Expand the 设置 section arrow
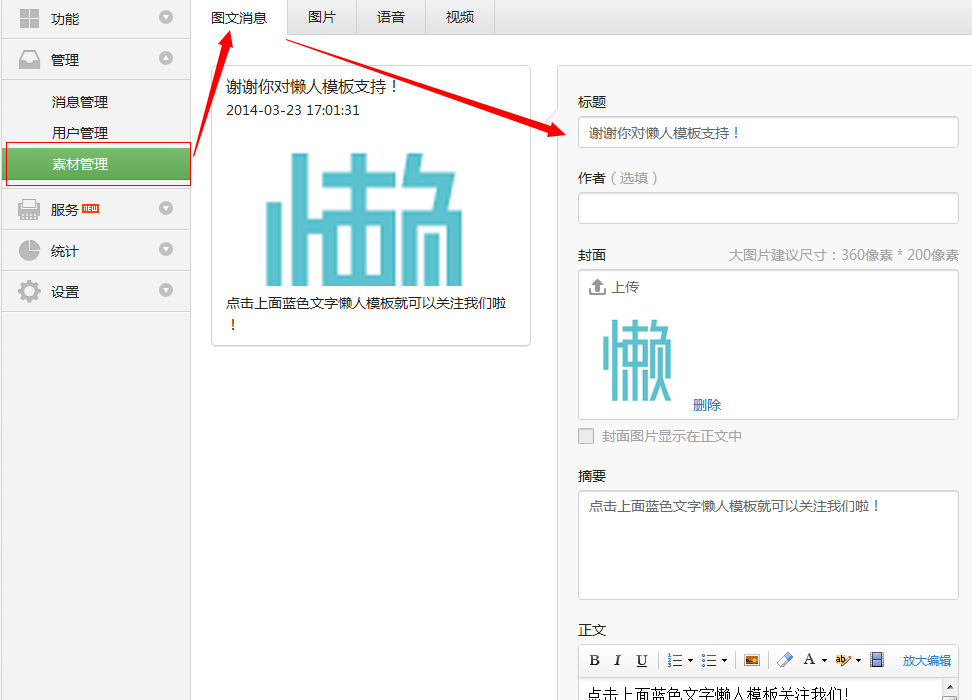 coord(166,290)
